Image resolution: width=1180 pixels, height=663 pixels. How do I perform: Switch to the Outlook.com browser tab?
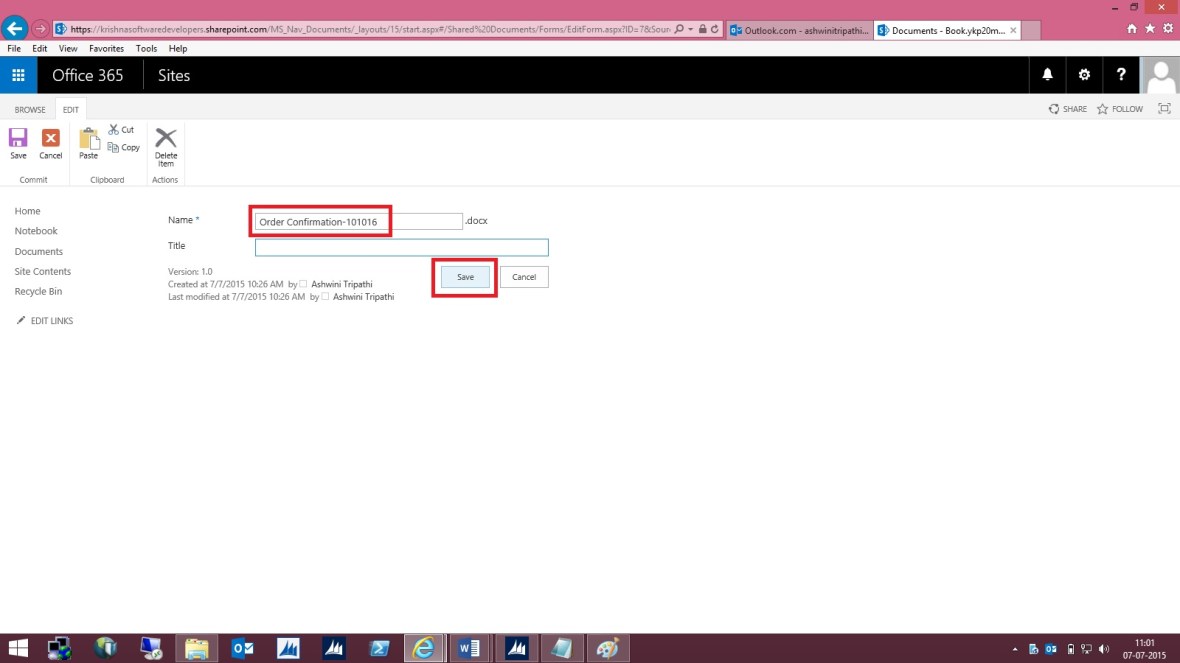tap(797, 30)
